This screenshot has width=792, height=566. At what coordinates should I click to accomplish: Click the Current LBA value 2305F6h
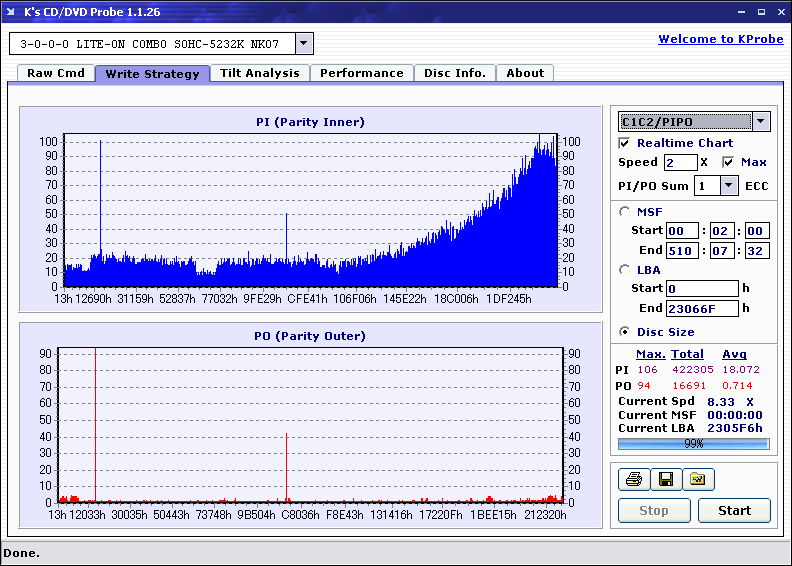(734, 428)
